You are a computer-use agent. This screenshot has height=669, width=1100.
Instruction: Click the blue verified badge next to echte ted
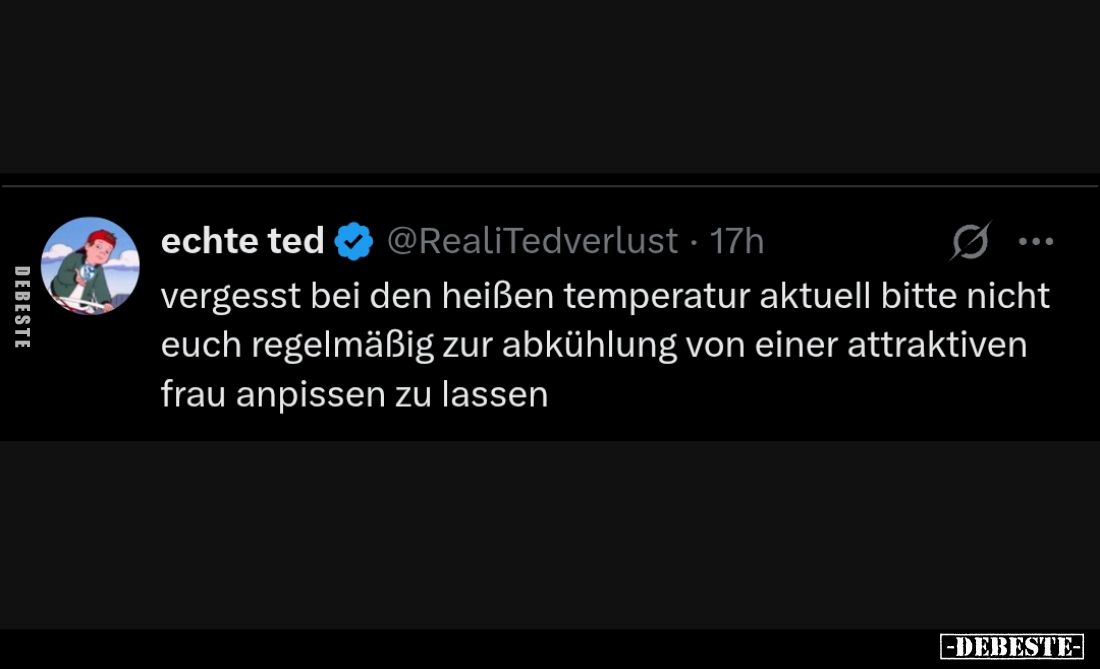coord(352,240)
